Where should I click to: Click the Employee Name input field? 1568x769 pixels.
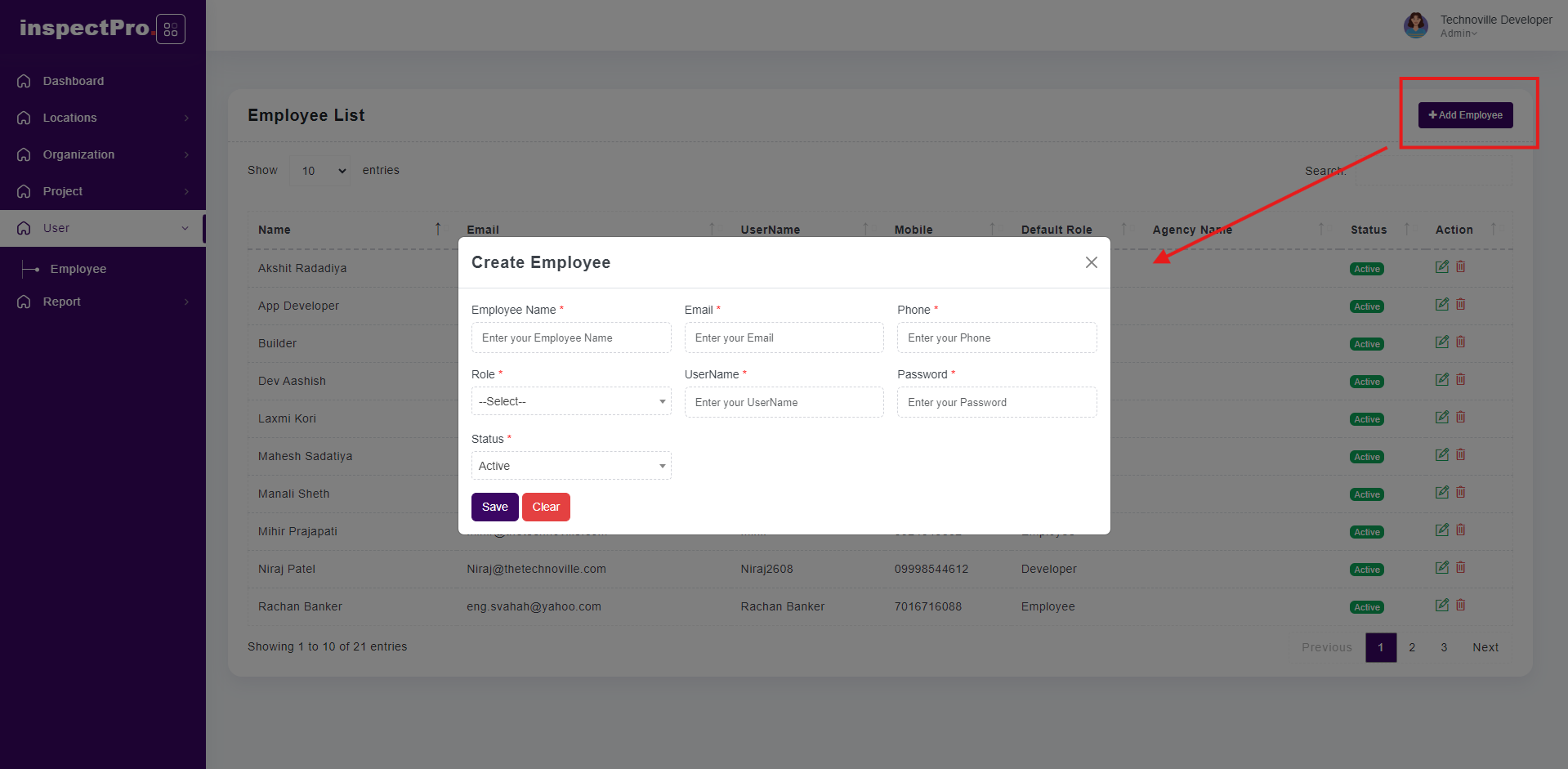(x=571, y=338)
